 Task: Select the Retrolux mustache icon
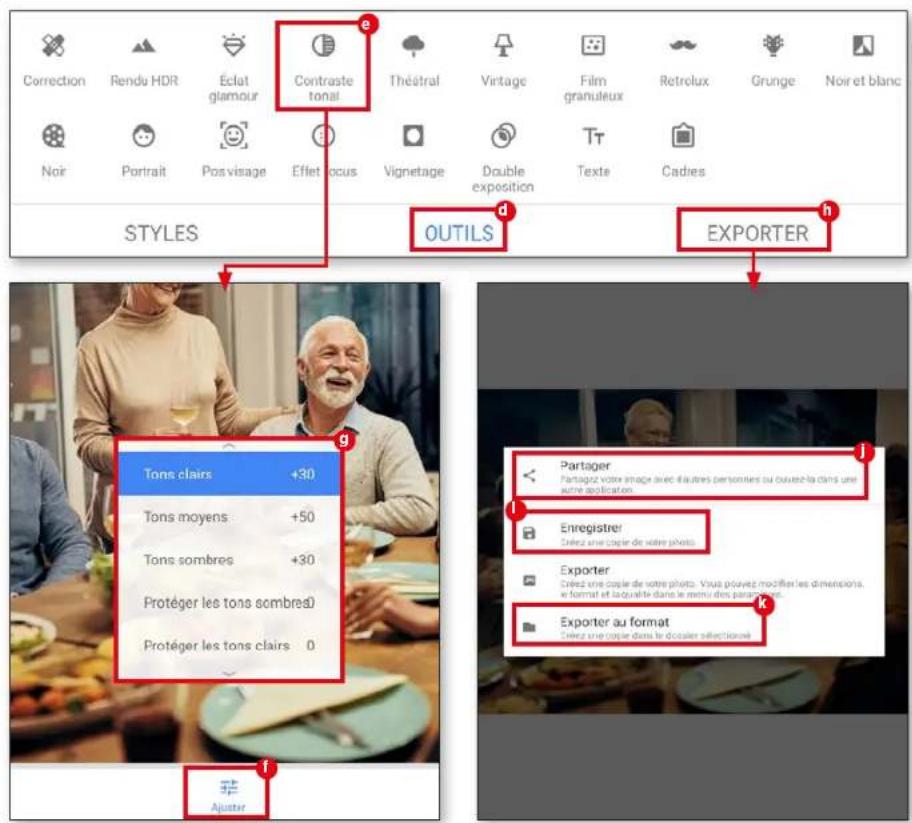(x=683, y=45)
